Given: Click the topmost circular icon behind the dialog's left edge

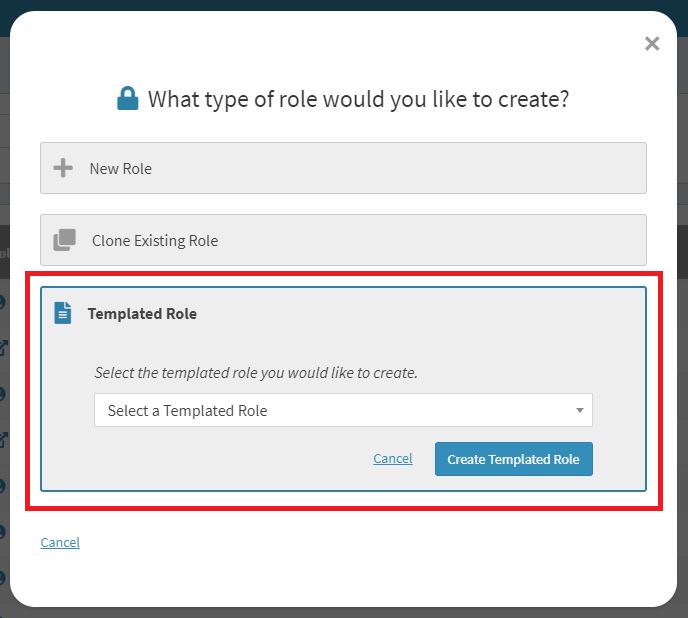Looking at the screenshot, I should click(x=4, y=302).
